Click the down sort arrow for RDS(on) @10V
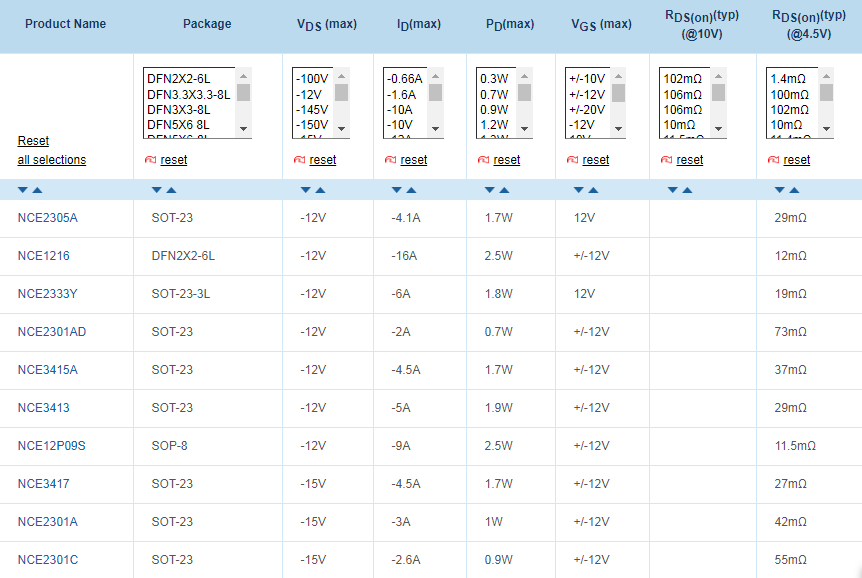 (x=672, y=190)
